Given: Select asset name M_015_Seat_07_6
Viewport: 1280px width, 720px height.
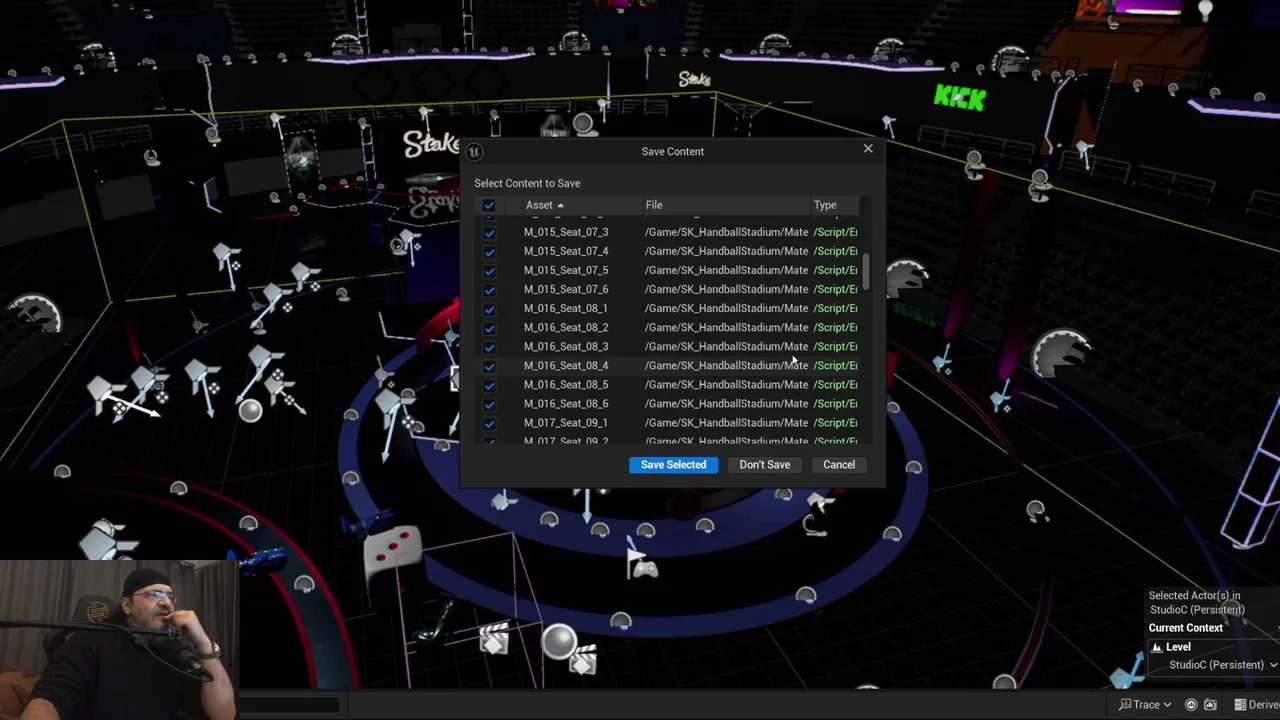Looking at the screenshot, I should tap(566, 289).
